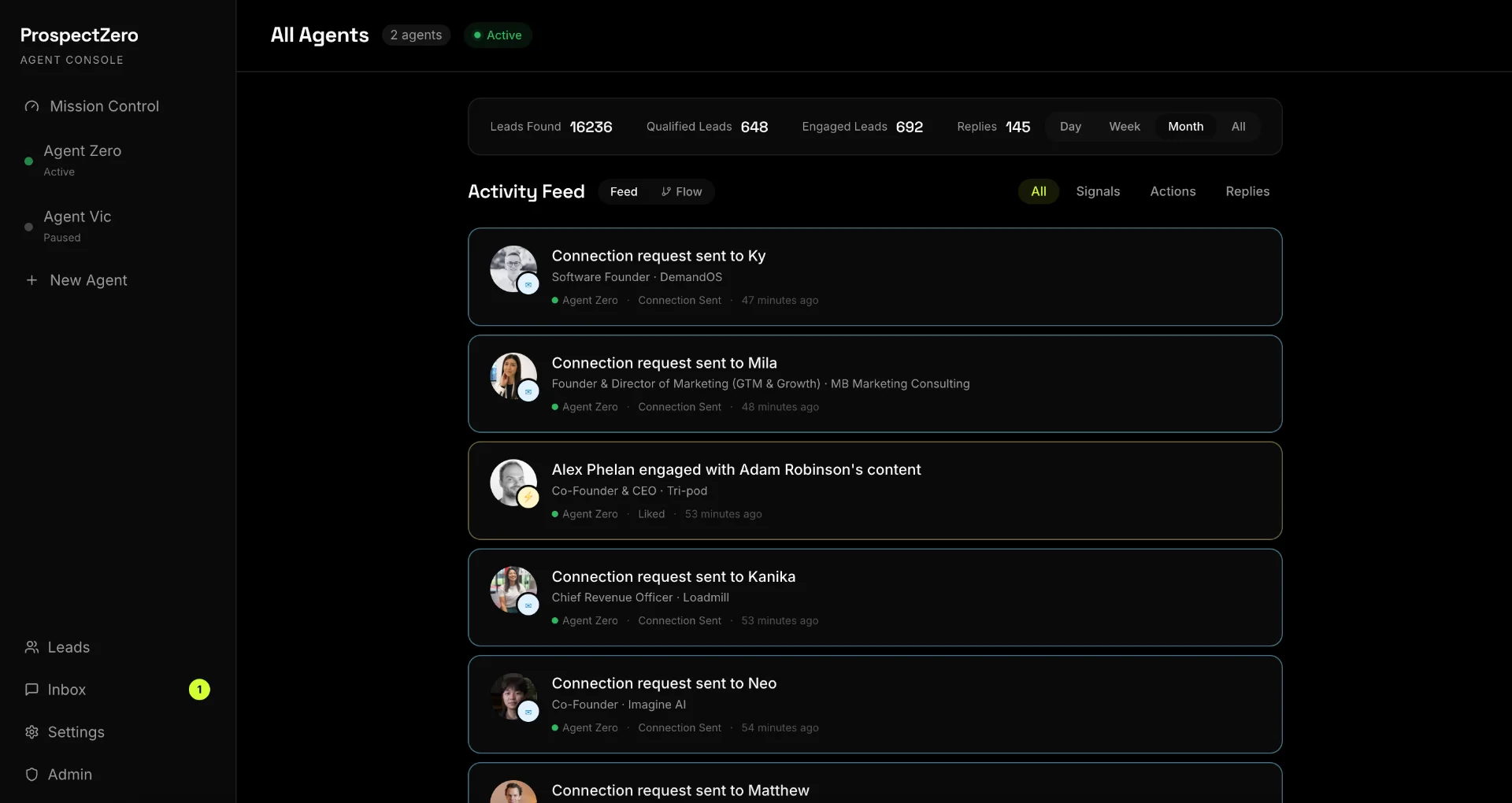The image size is (1512, 803).
Task: Click Leads Found value 16236
Action: pos(591,127)
